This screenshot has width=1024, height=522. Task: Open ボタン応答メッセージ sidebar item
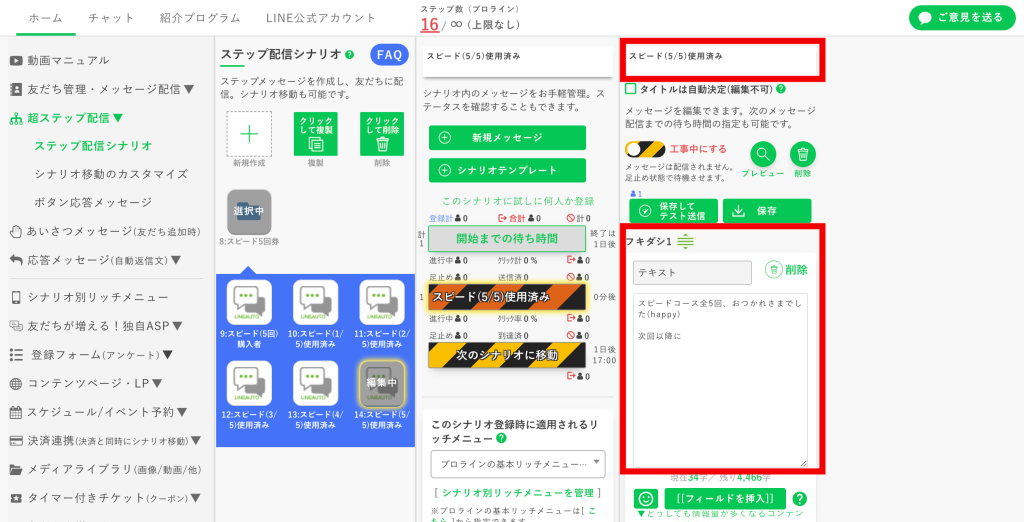tap(93, 203)
